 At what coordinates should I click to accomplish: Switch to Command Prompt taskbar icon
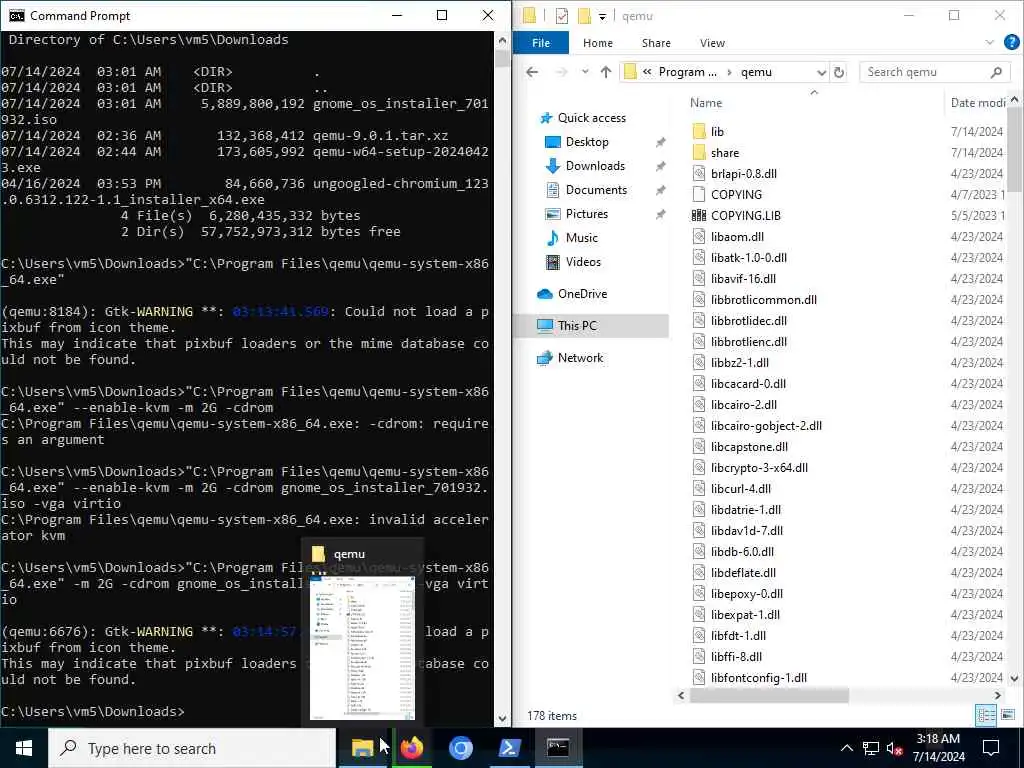(558, 748)
